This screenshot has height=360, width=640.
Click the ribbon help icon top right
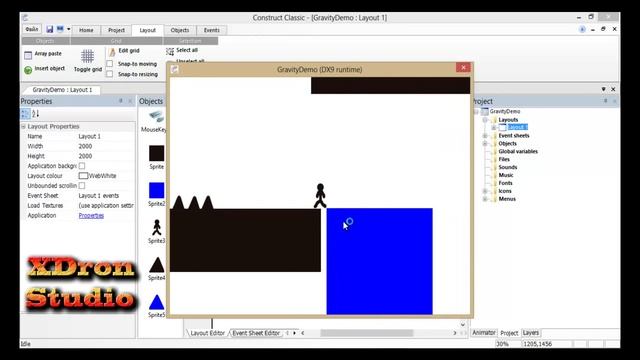582,29
